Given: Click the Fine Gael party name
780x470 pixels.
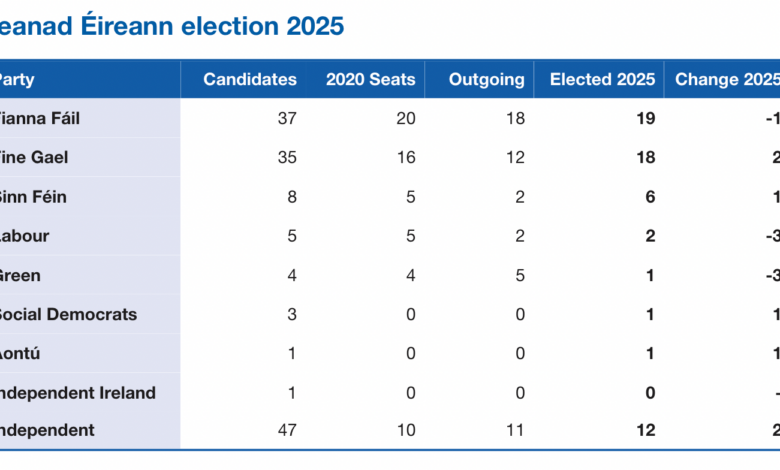Looking at the screenshot, I should click(x=34, y=158).
